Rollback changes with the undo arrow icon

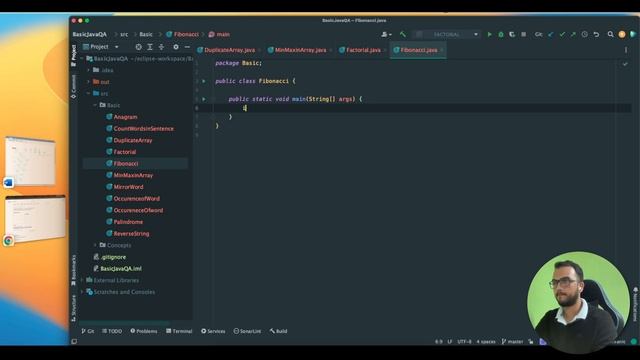[x=596, y=35]
